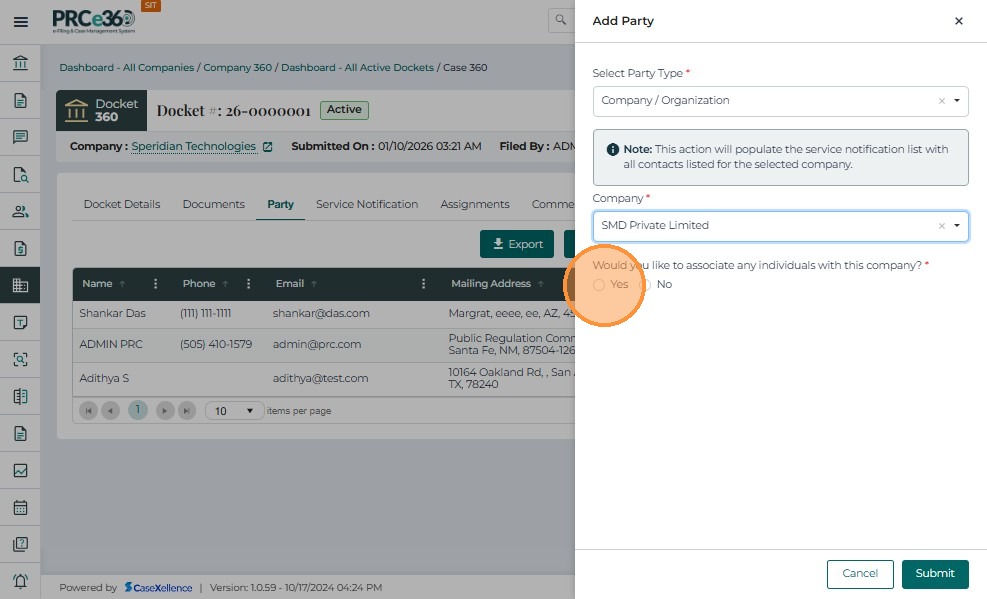
Task: Switch to the Service Notification tab
Action: [367, 204]
